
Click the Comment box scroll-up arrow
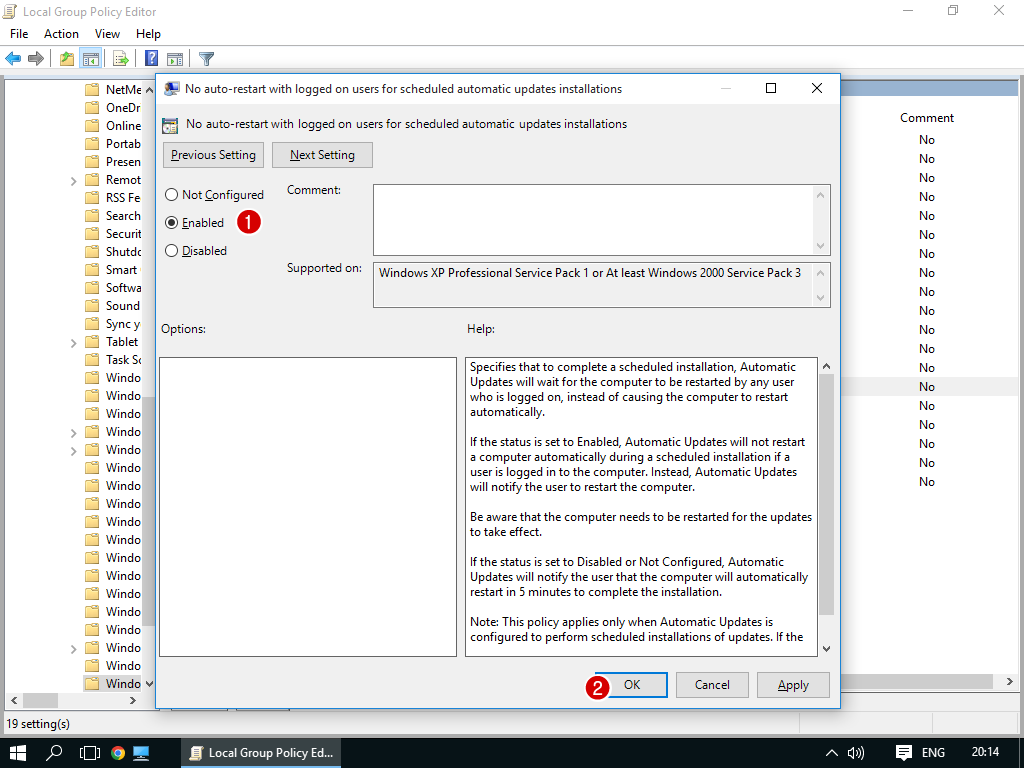click(x=820, y=195)
